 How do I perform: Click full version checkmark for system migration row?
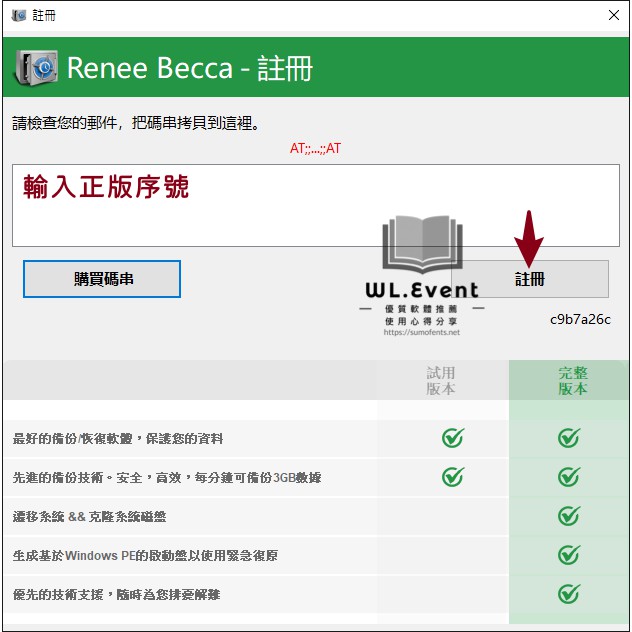click(569, 516)
